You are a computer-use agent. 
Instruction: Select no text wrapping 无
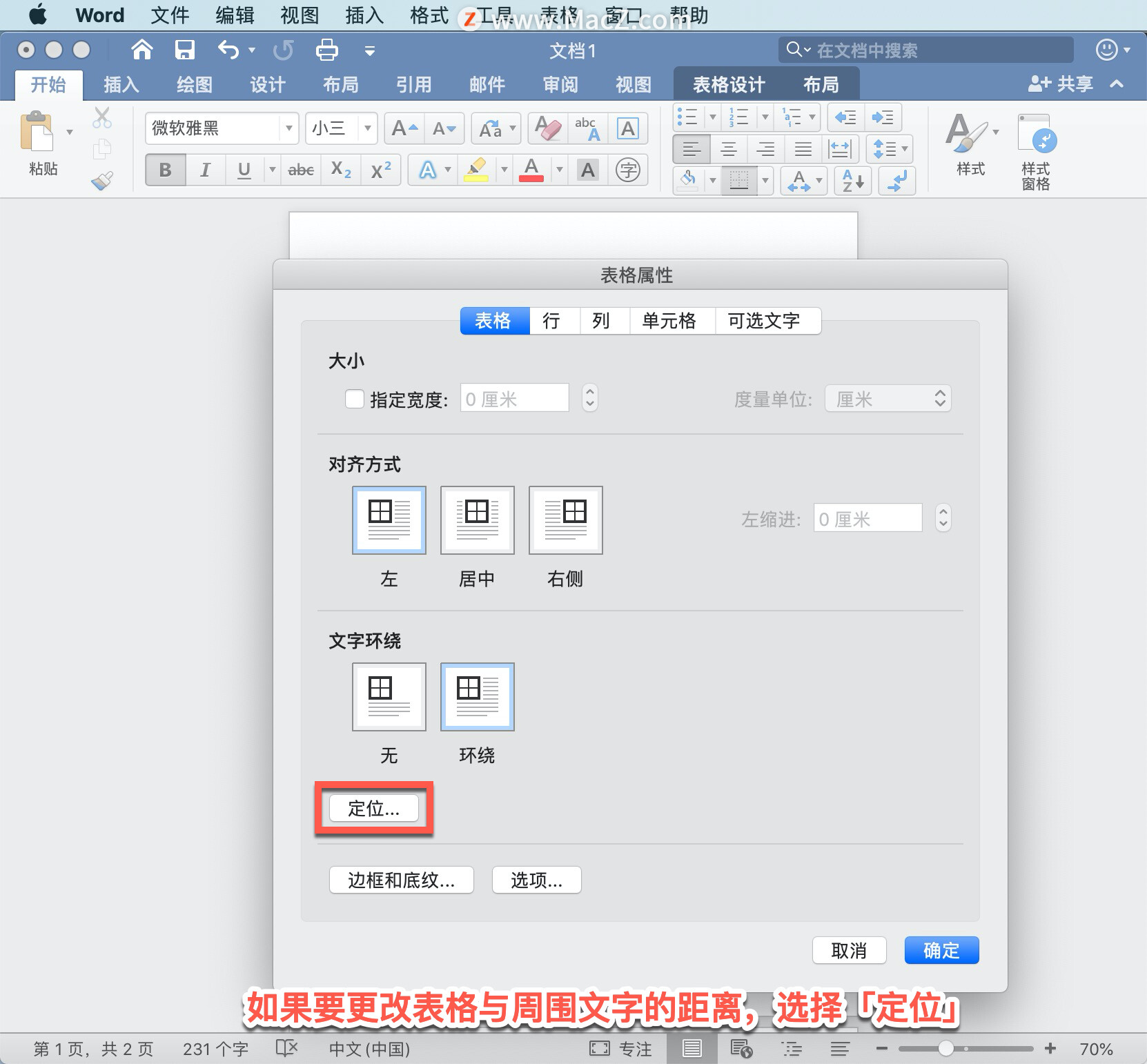click(x=389, y=697)
